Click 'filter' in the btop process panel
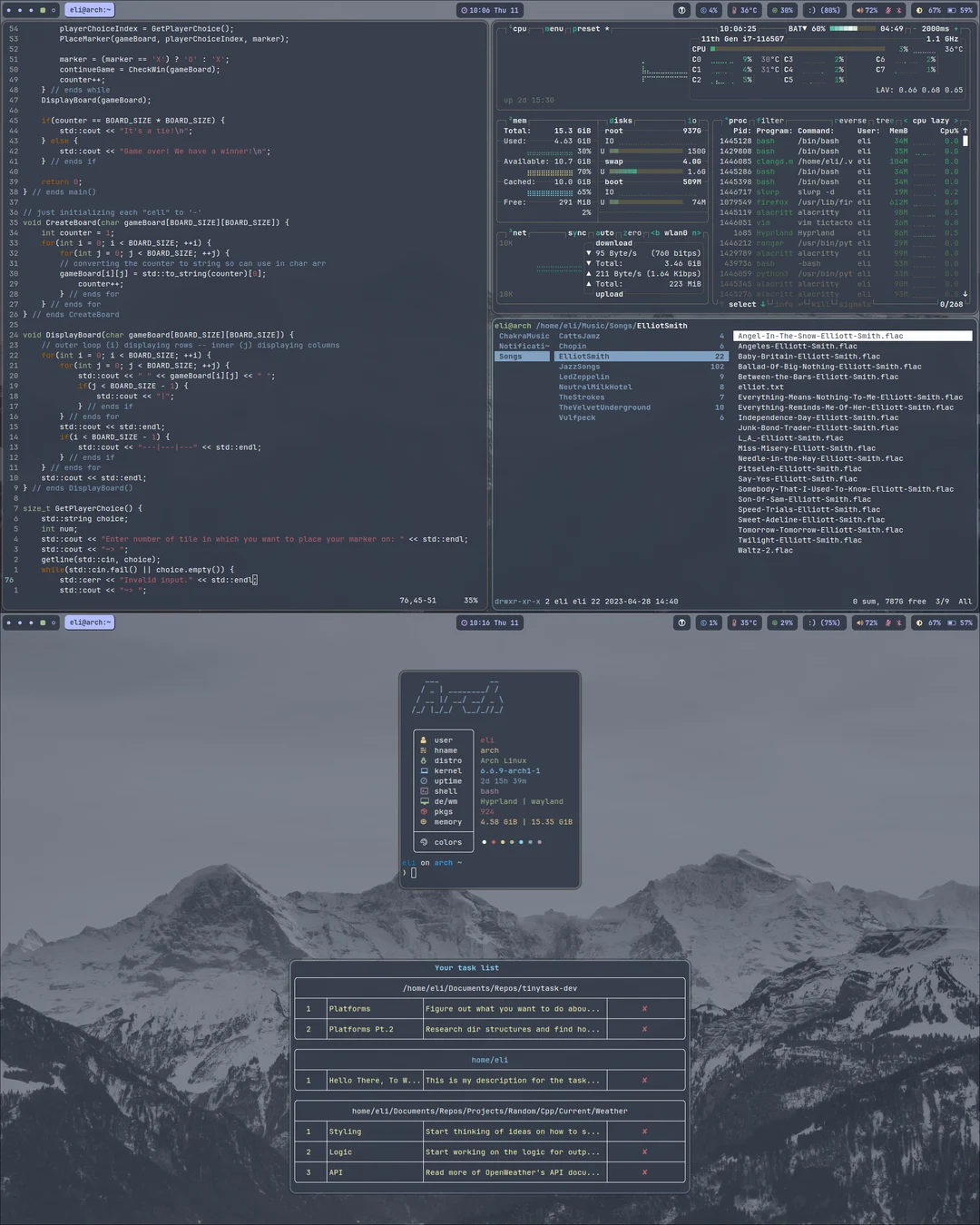980x1225 pixels. coord(770,121)
